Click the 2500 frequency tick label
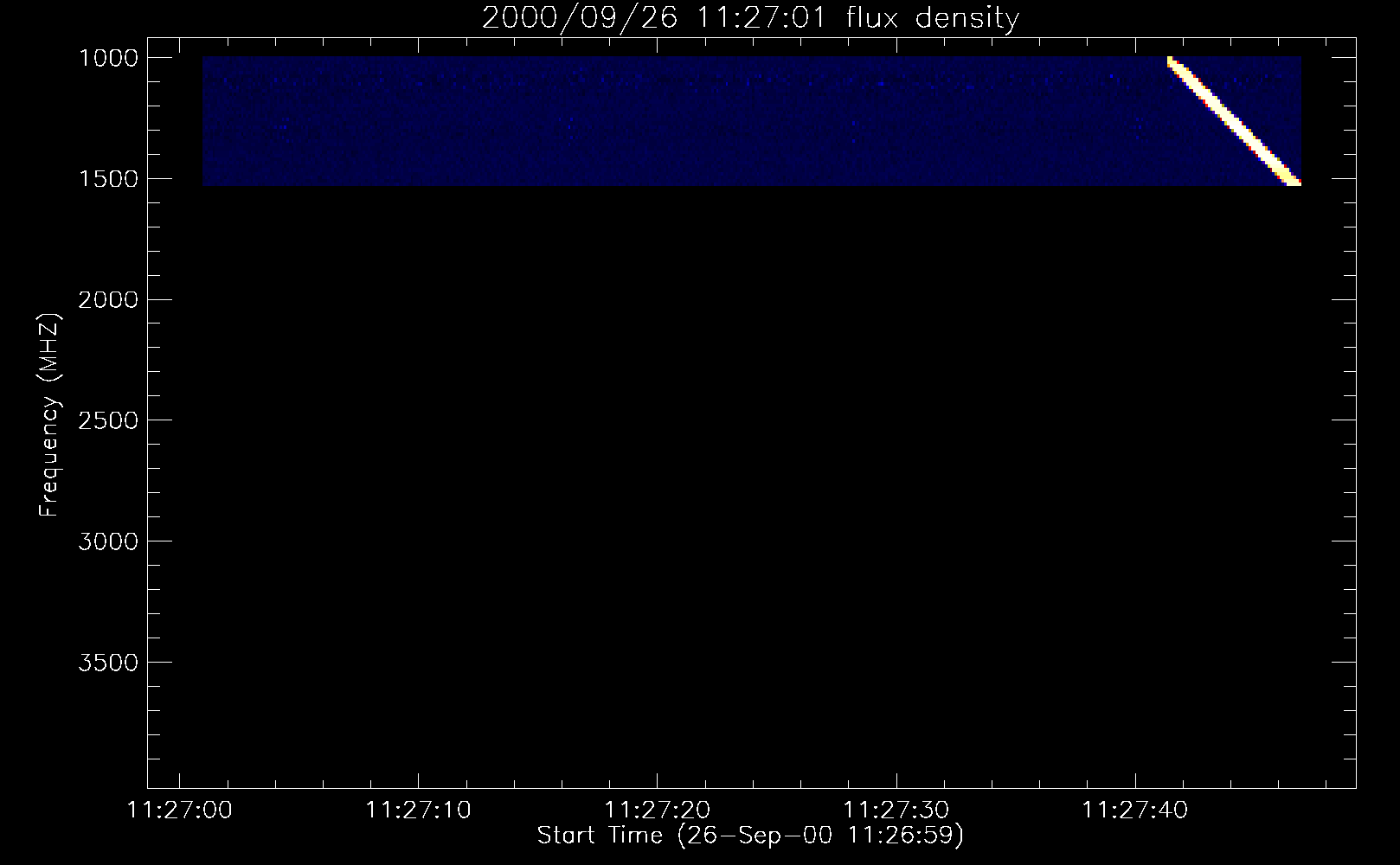Image resolution: width=1400 pixels, height=865 pixels. point(108,420)
